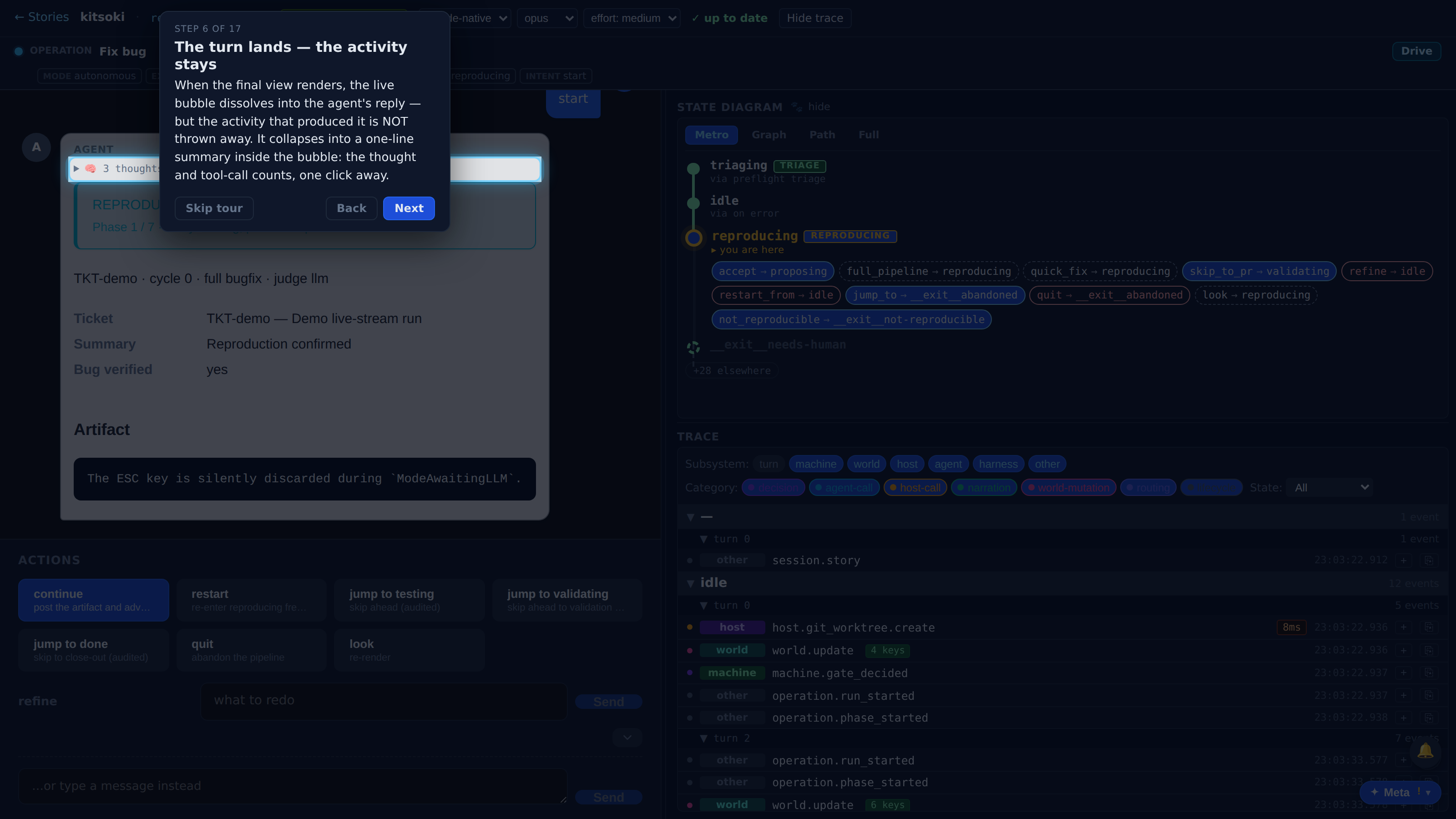Click the triaging station node
The height and width of the screenshot is (819, 1456).
[x=693, y=168]
